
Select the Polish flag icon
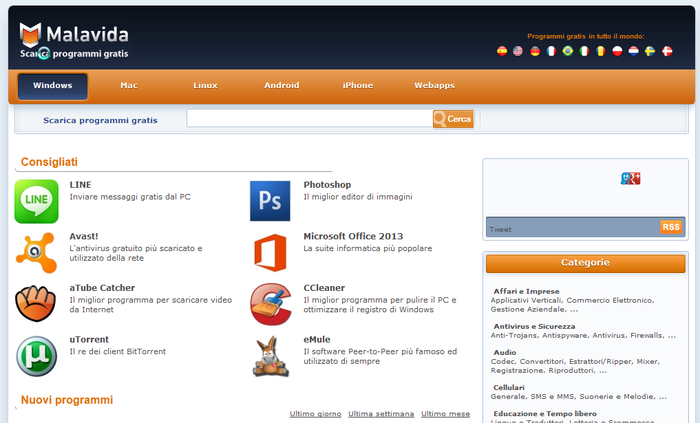(617, 51)
